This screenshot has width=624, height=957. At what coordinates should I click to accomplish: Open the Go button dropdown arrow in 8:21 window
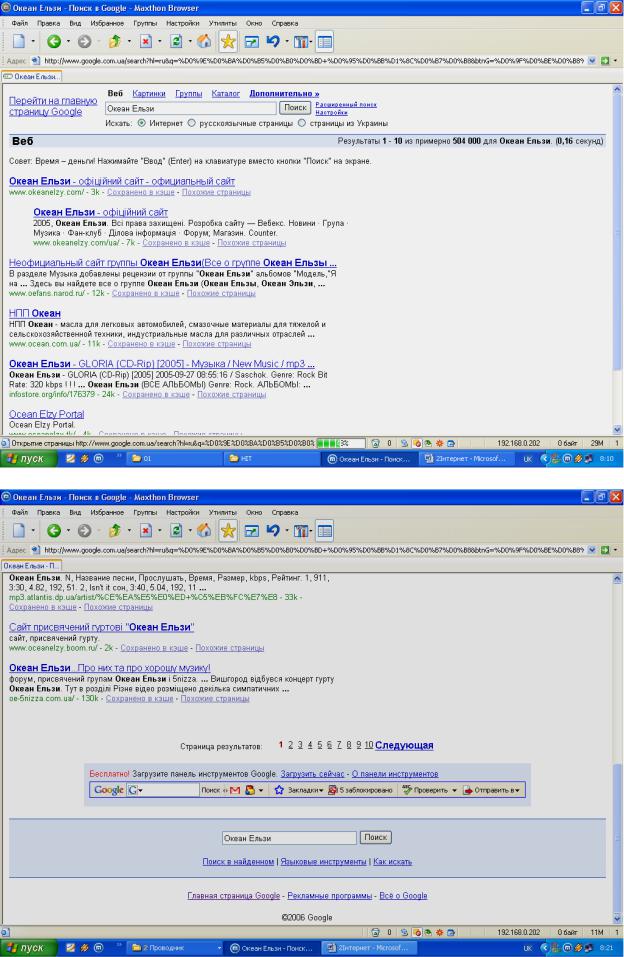click(615, 550)
